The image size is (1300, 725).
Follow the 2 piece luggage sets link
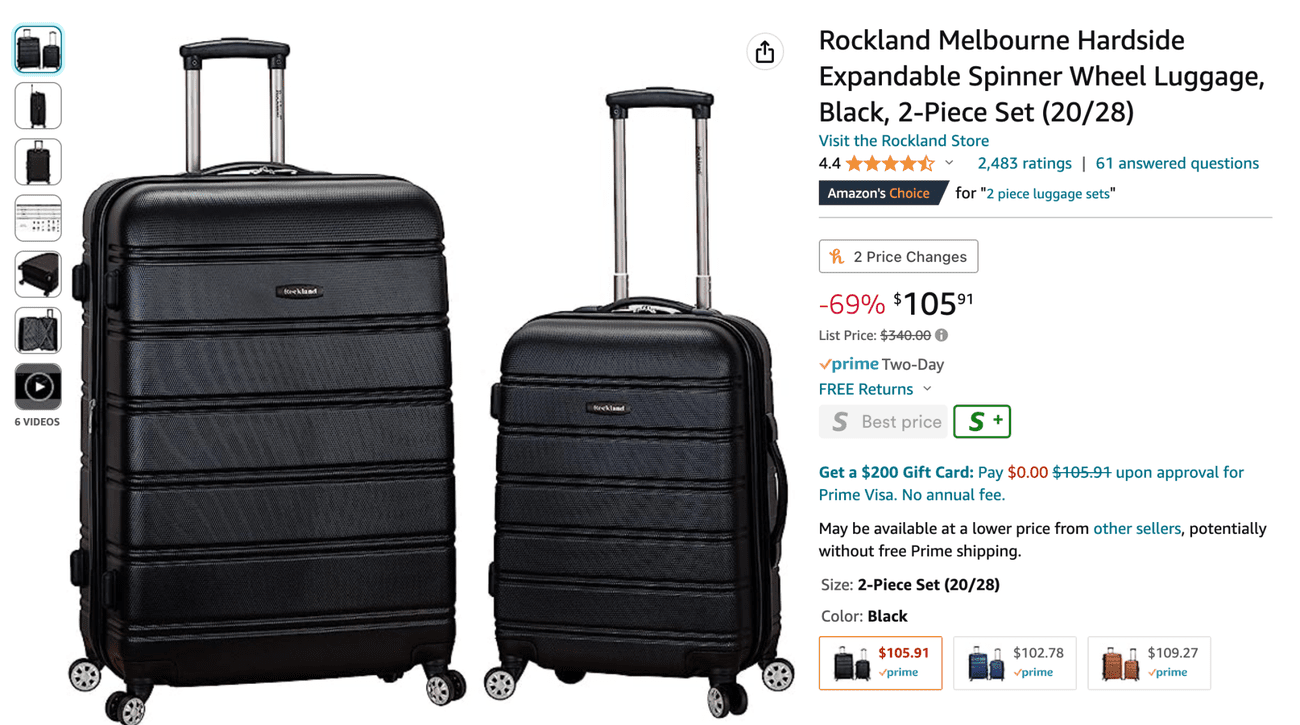(1048, 194)
